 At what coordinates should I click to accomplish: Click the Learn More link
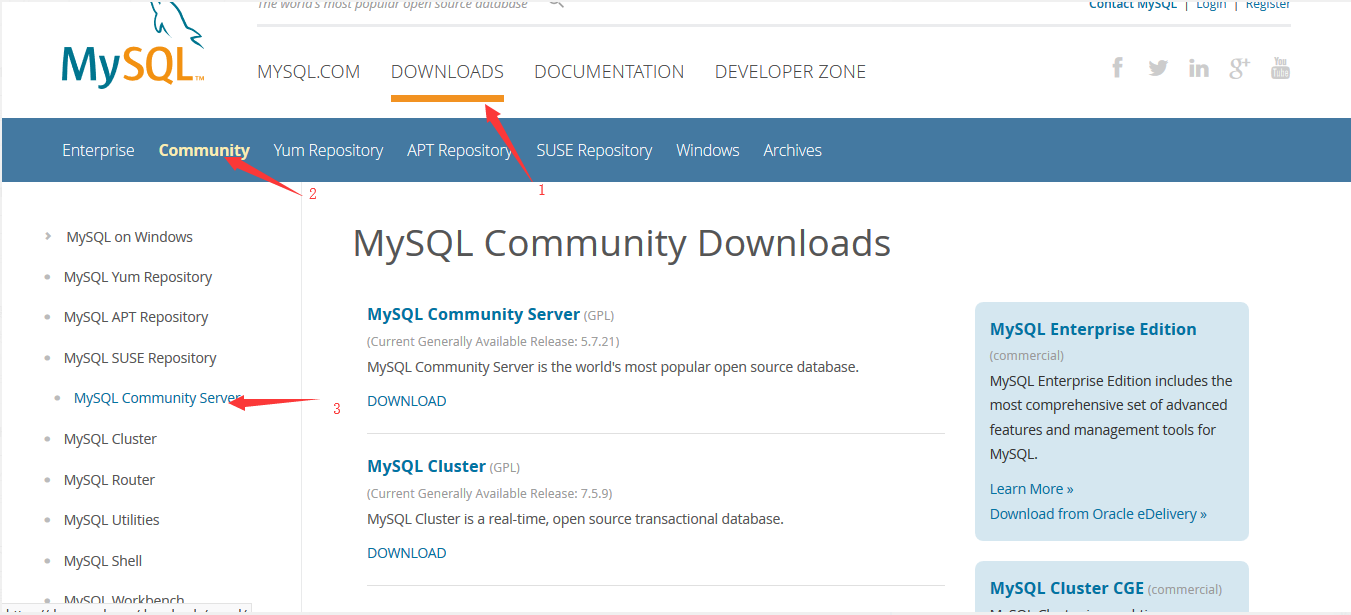tap(1031, 489)
